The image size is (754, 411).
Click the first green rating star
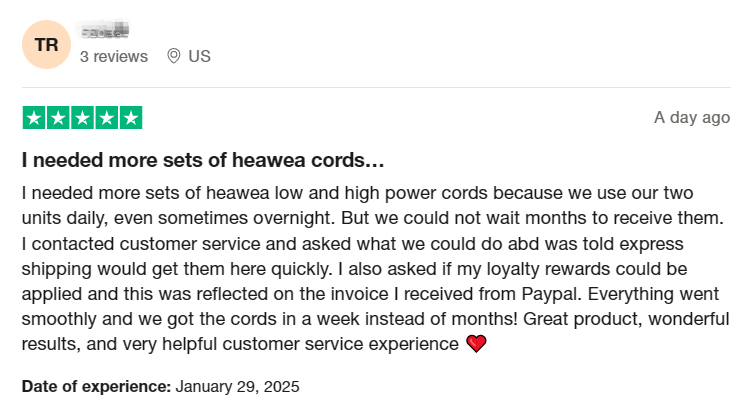(x=34, y=118)
